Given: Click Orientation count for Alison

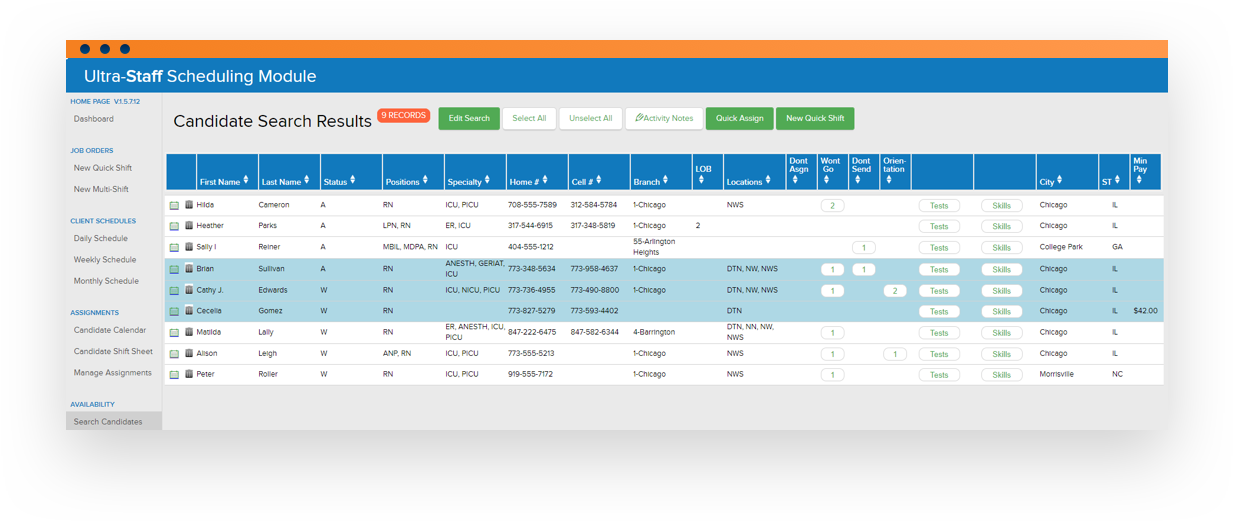Looking at the screenshot, I should click(x=895, y=354).
